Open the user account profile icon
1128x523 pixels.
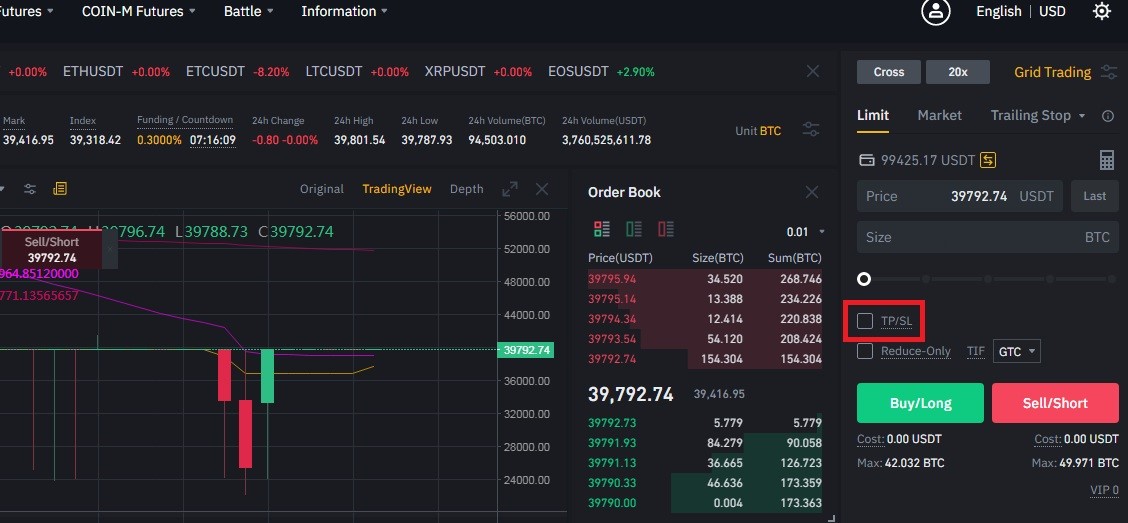[936, 12]
